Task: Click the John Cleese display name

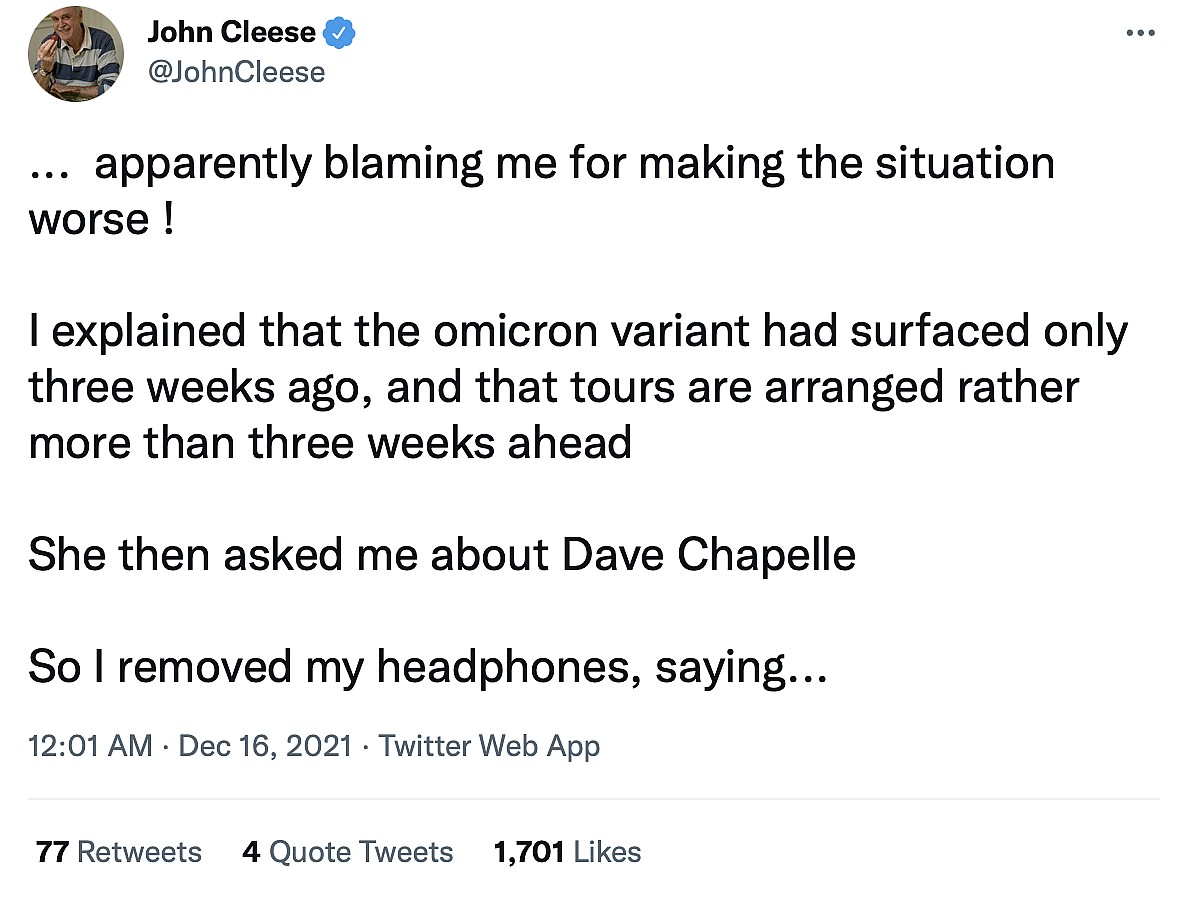Action: [231, 33]
